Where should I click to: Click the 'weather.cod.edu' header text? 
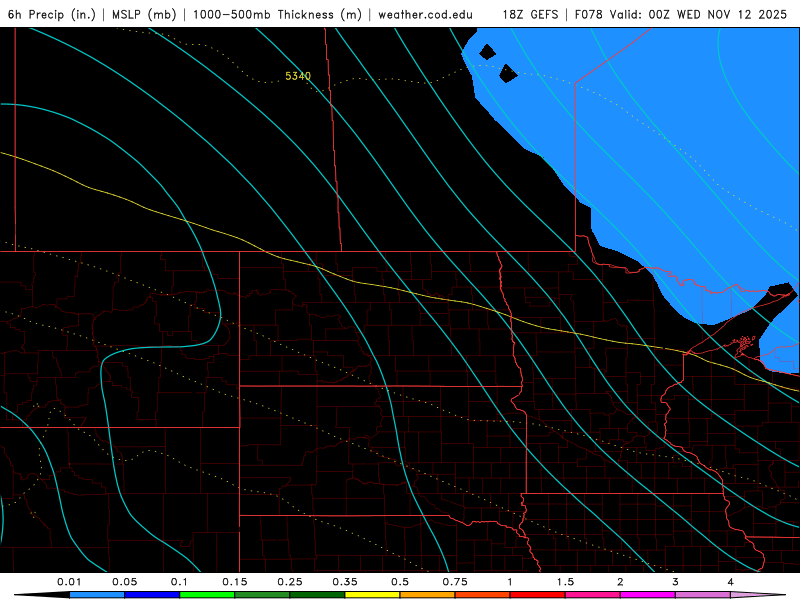coord(425,14)
